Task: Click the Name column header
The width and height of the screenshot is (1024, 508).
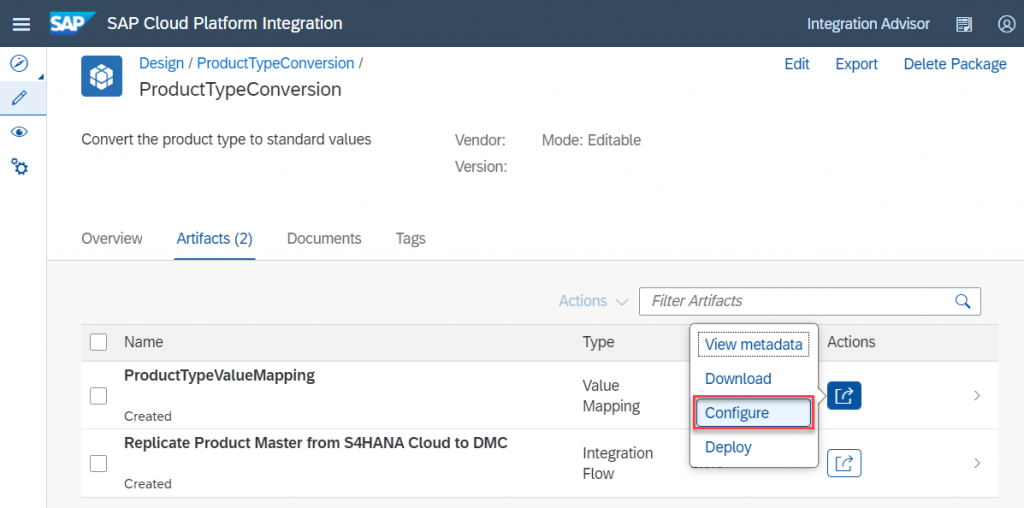Action: pyautogui.click(x=144, y=341)
